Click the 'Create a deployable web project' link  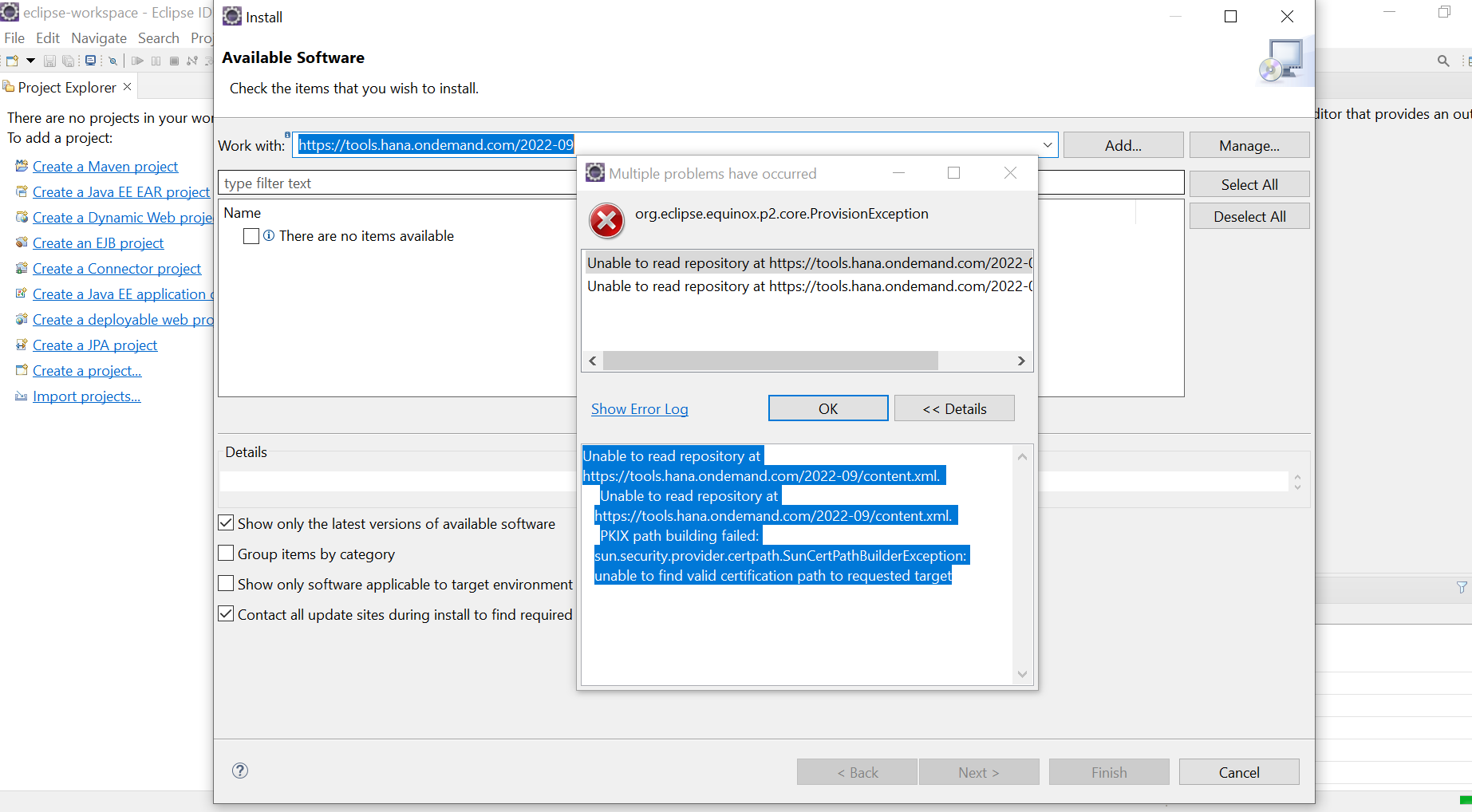123,319
